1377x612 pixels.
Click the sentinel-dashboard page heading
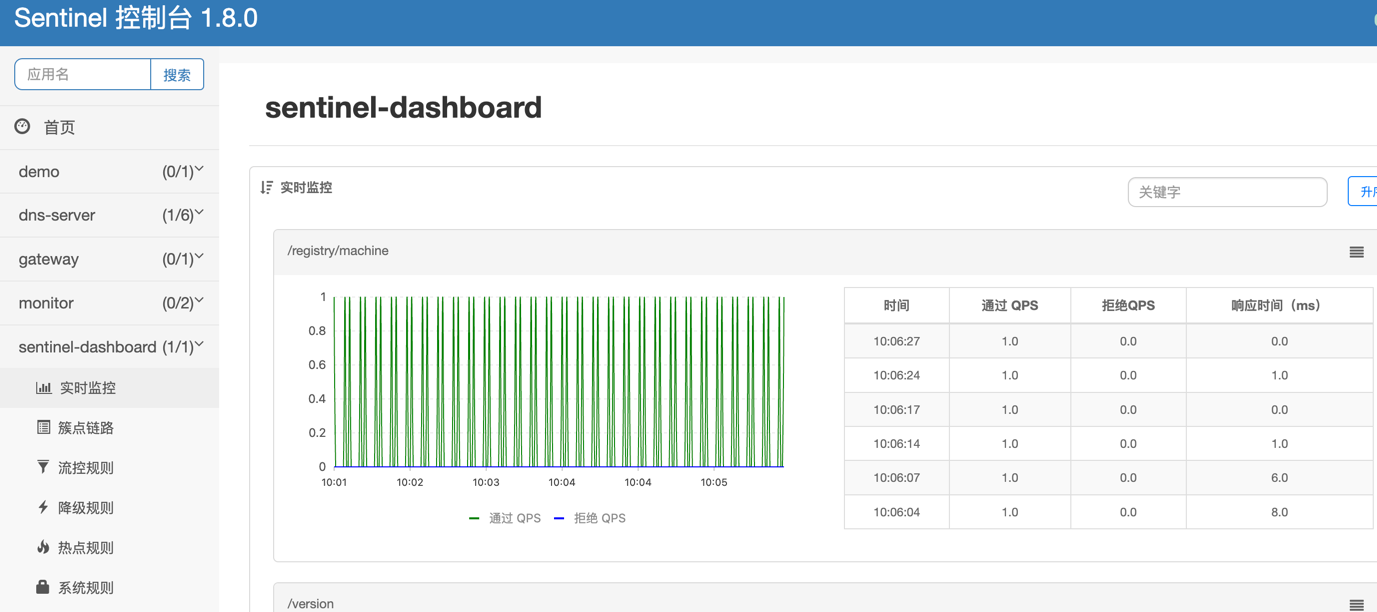403,107
